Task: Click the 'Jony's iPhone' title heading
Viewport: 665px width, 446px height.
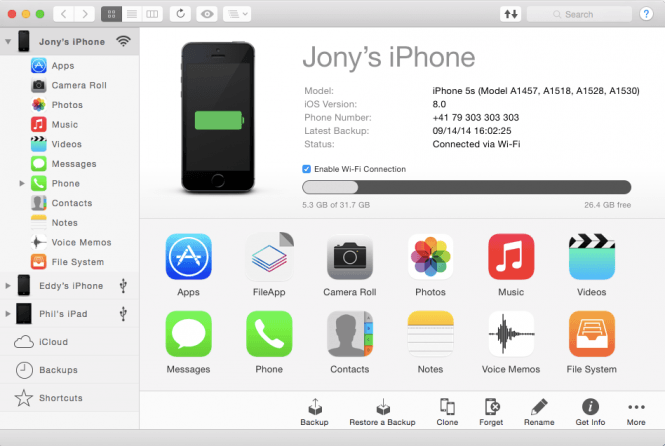Action: pyautogui.click(x=388, y=57)
